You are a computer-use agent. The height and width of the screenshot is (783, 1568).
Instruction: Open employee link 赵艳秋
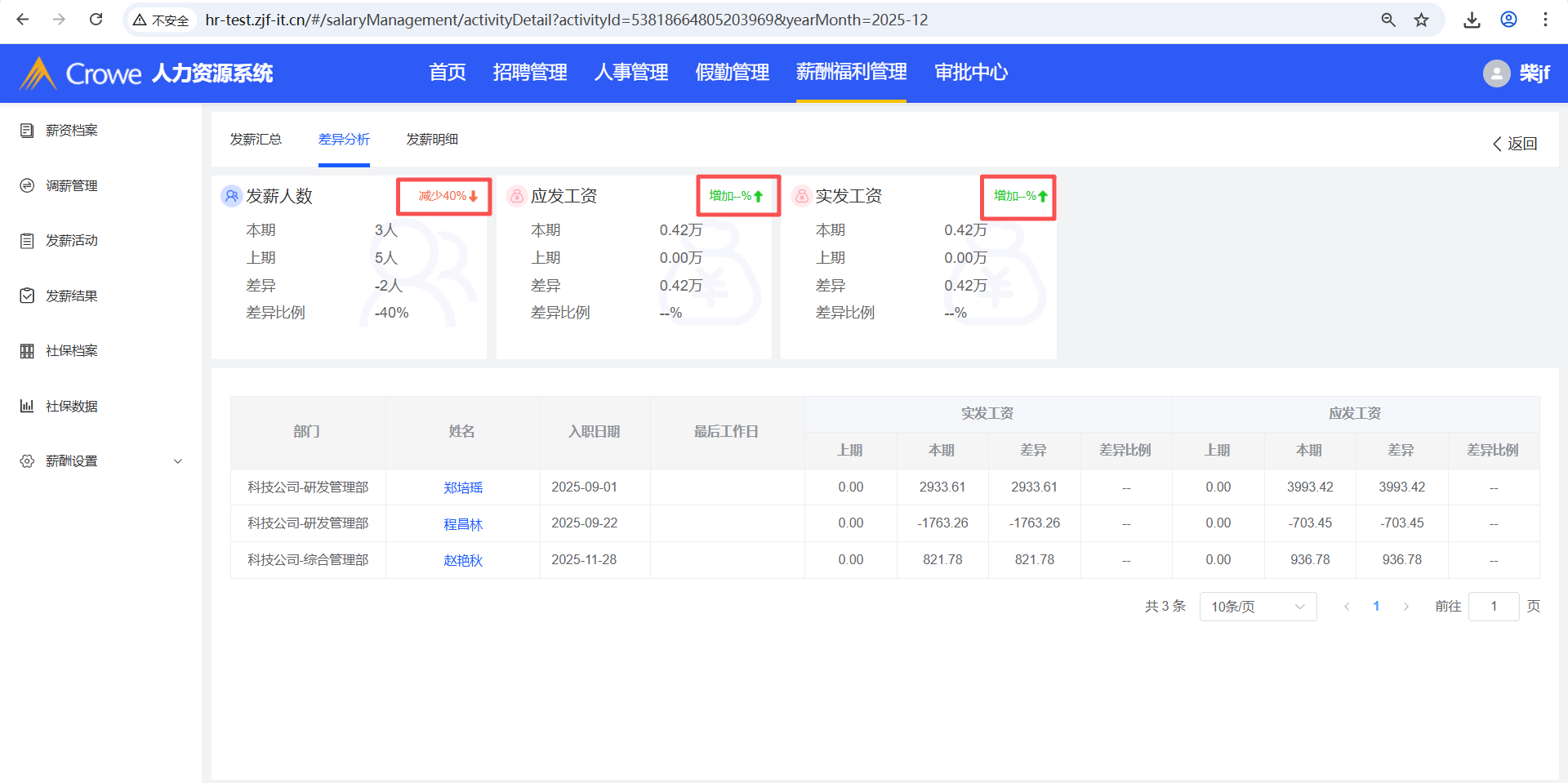[x=463, y=560]
